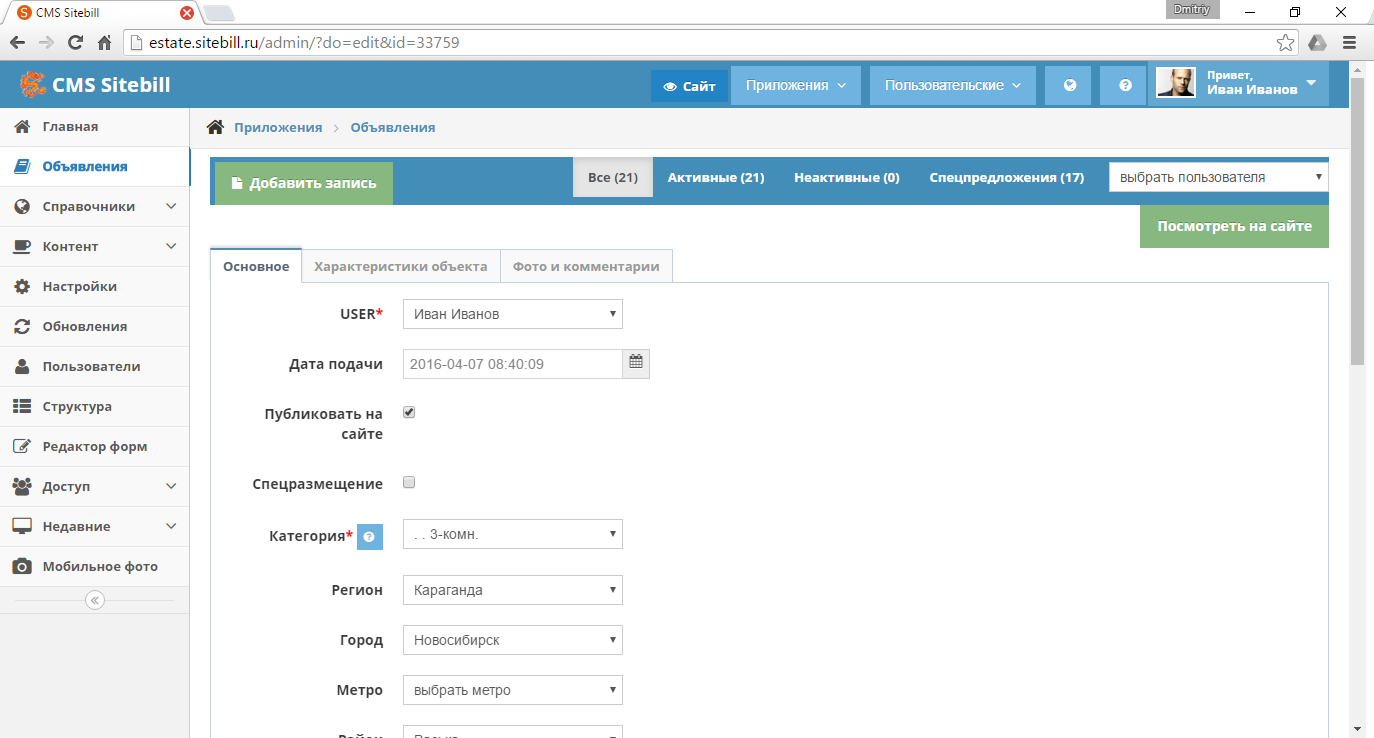Click the camera icon beside Мобильное фото
The width and height of the screenshot is (1374, 738).
pyautogui.click(x=22, y=567)
